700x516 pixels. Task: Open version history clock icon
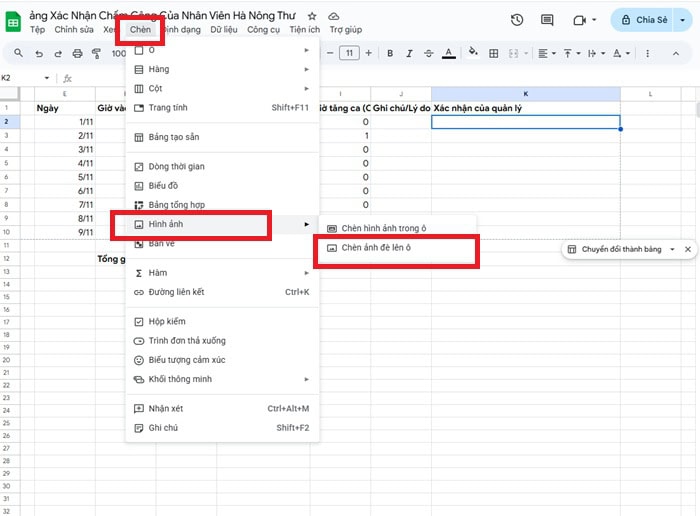pos(517,20)
